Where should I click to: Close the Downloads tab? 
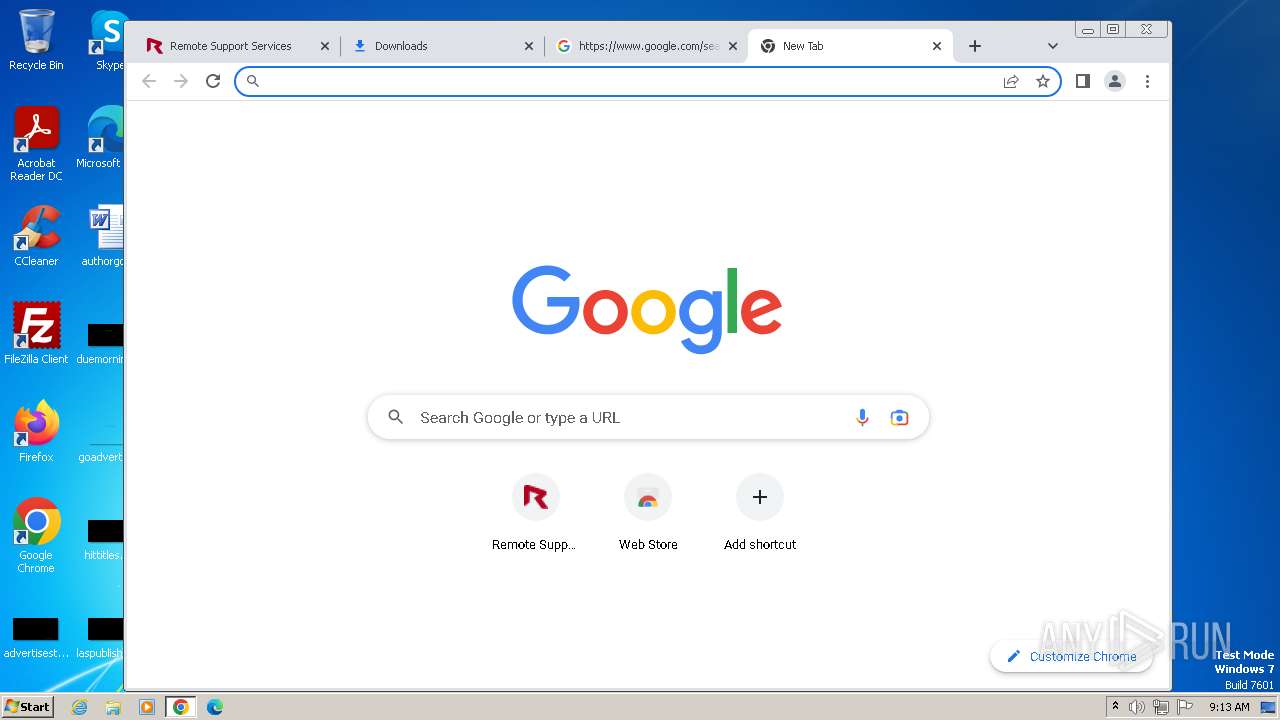tap(529, 46)
